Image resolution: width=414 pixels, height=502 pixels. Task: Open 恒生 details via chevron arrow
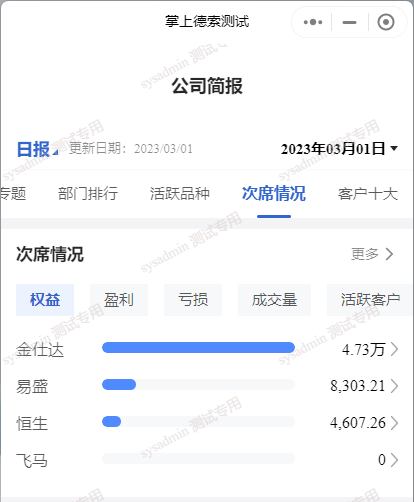[x=394, y=423]
